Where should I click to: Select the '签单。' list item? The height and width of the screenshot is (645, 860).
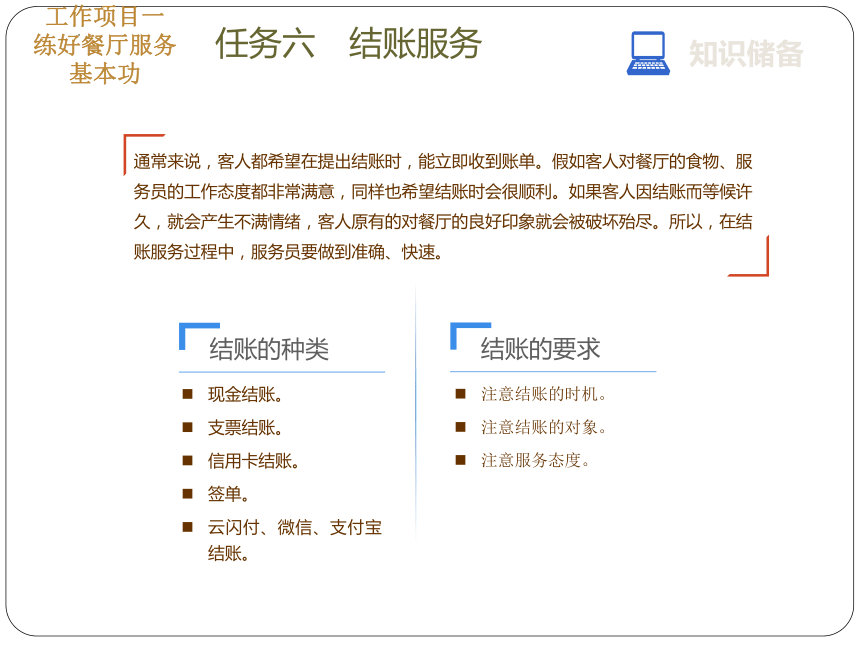click(228, 494)
